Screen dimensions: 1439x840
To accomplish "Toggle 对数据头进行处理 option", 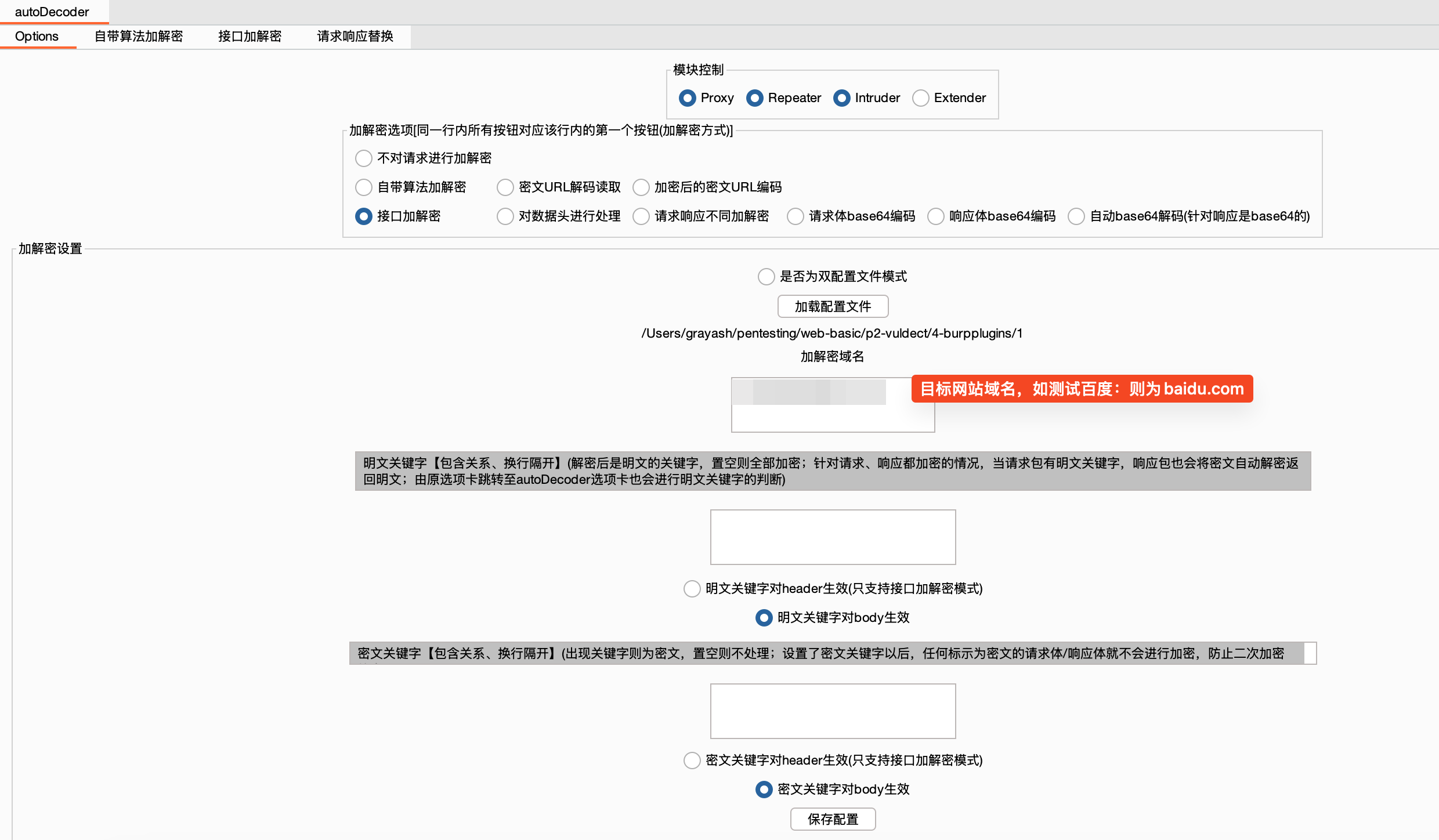I will tap(505, 216).
